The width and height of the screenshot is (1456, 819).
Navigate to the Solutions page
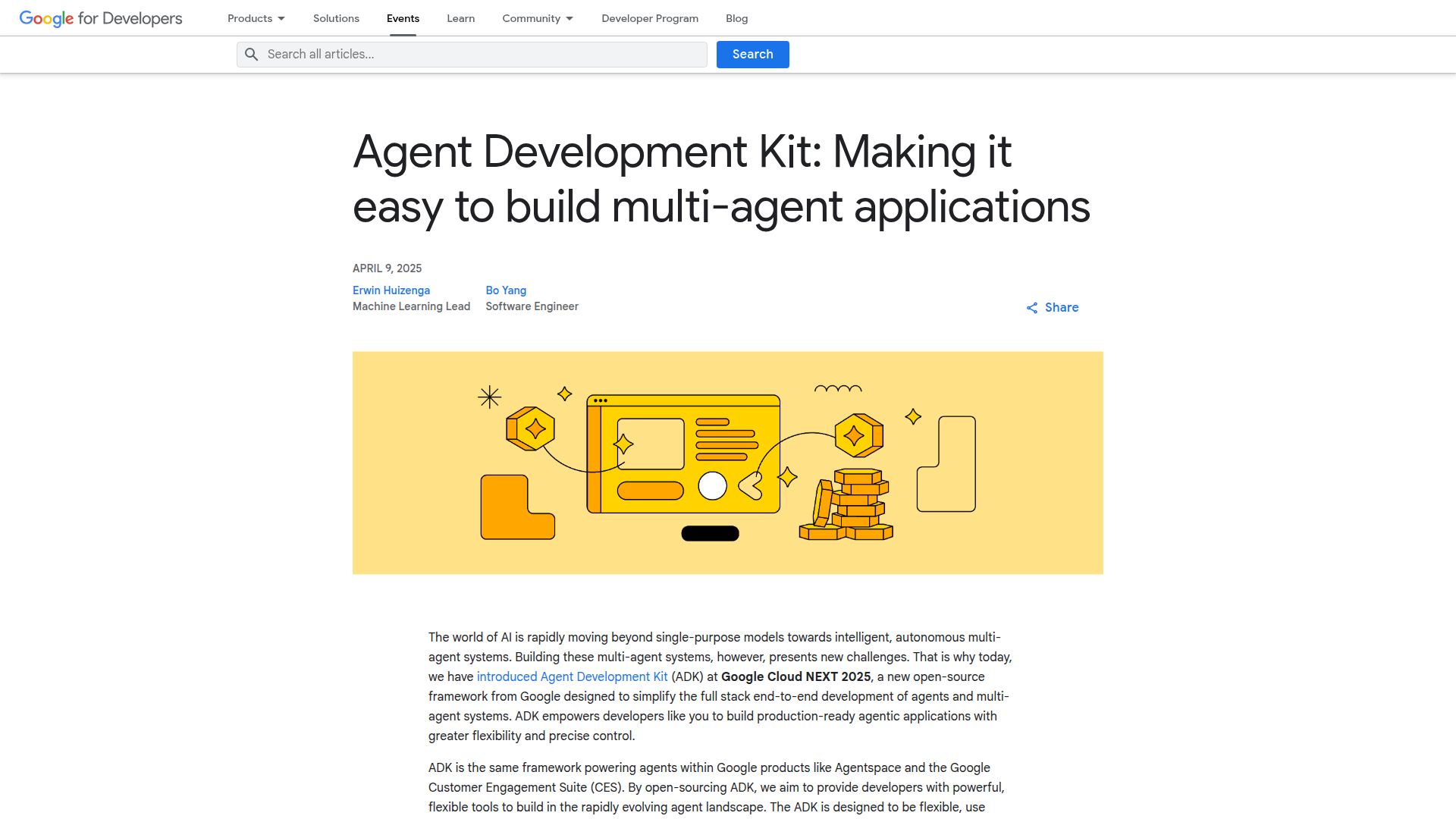click(x=336, y=18)
